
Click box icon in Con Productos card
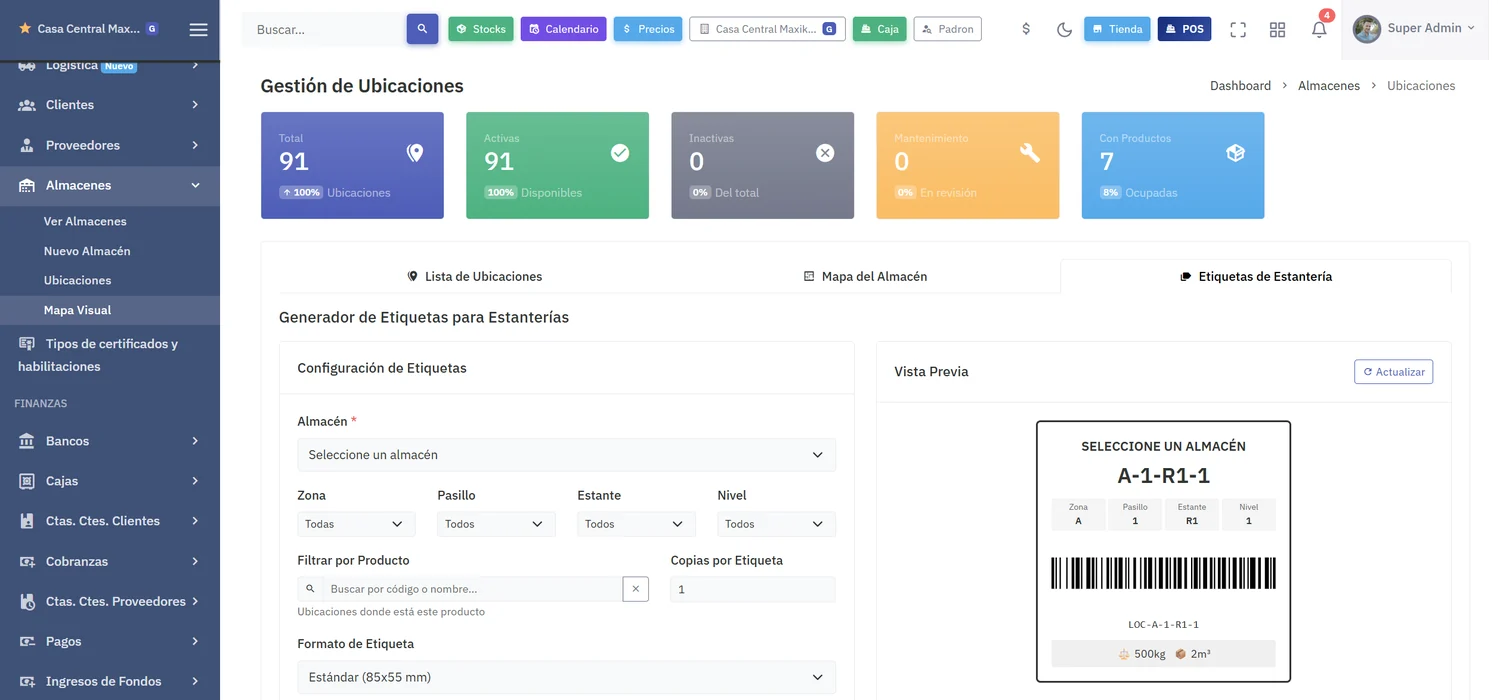coord(1235,153)
